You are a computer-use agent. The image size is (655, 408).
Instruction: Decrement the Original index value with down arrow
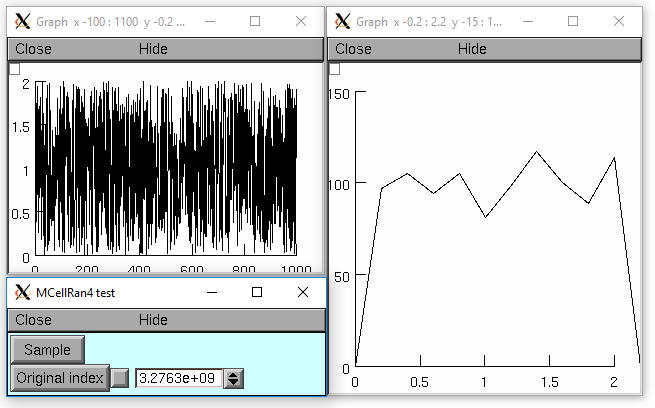pyautogui.click(x=234, y=383)
